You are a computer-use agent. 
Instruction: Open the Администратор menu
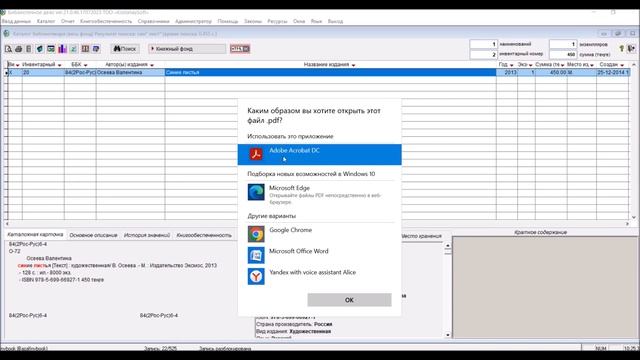(193, 21)
